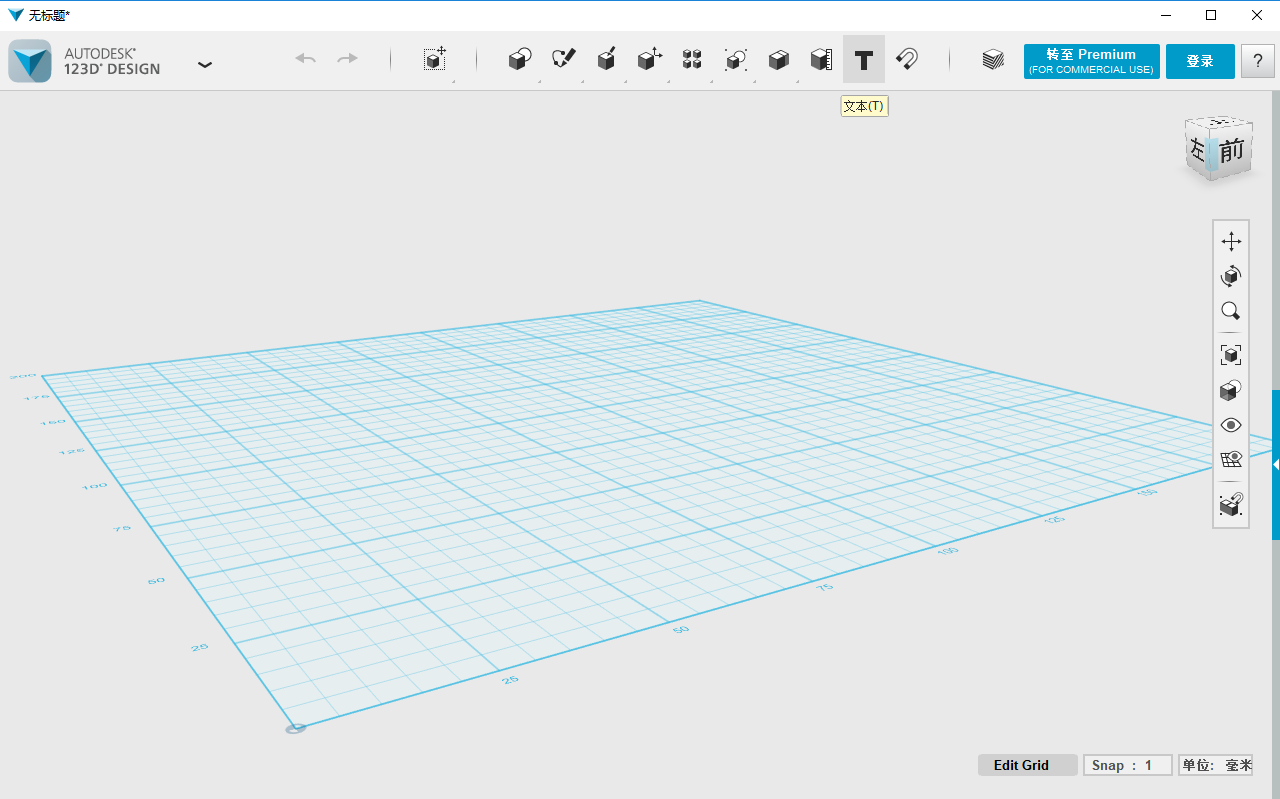Open the Zoom magnifier tool
The image size is (1280, 799).
pos(1231,311)
